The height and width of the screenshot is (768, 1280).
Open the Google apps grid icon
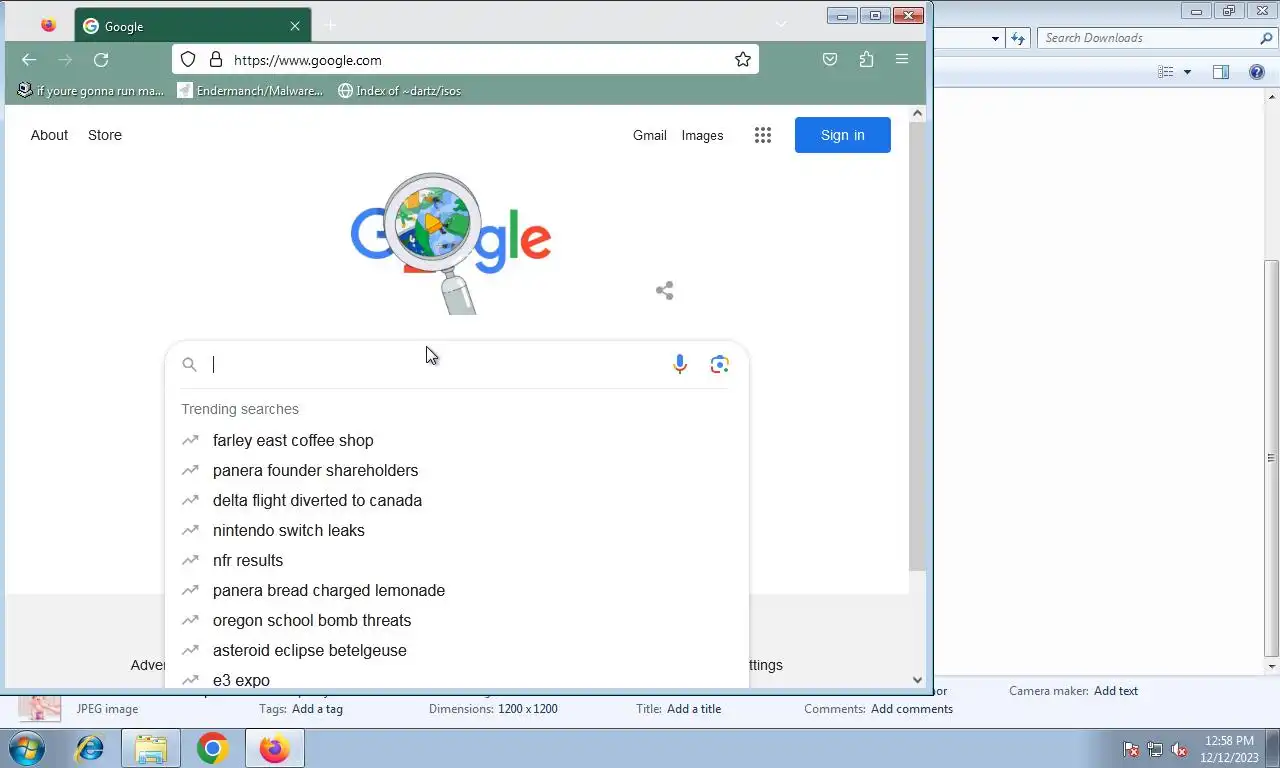[763, 135]
